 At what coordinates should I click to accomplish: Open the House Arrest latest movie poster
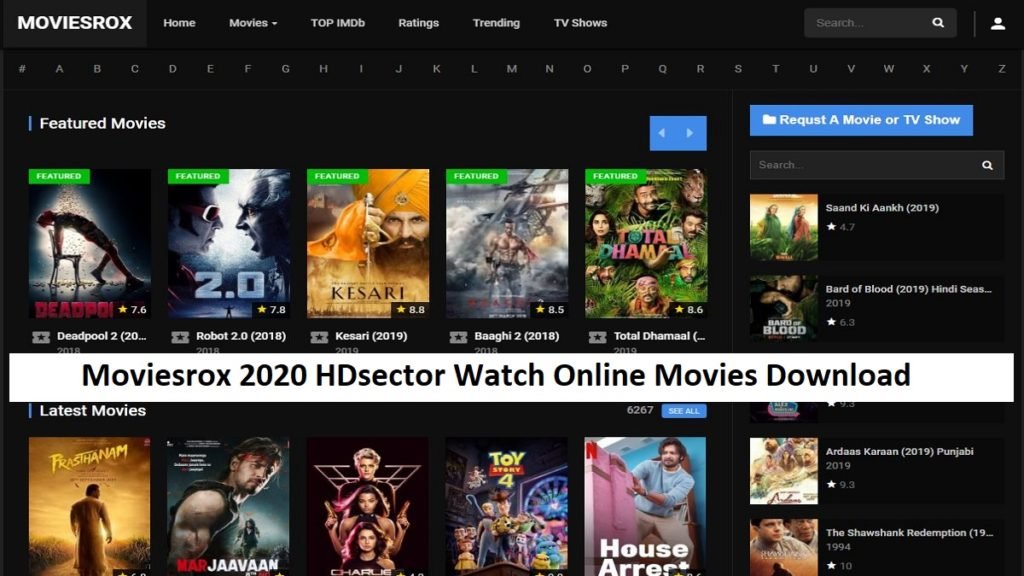pyautogui.click(x=645, y=507)
